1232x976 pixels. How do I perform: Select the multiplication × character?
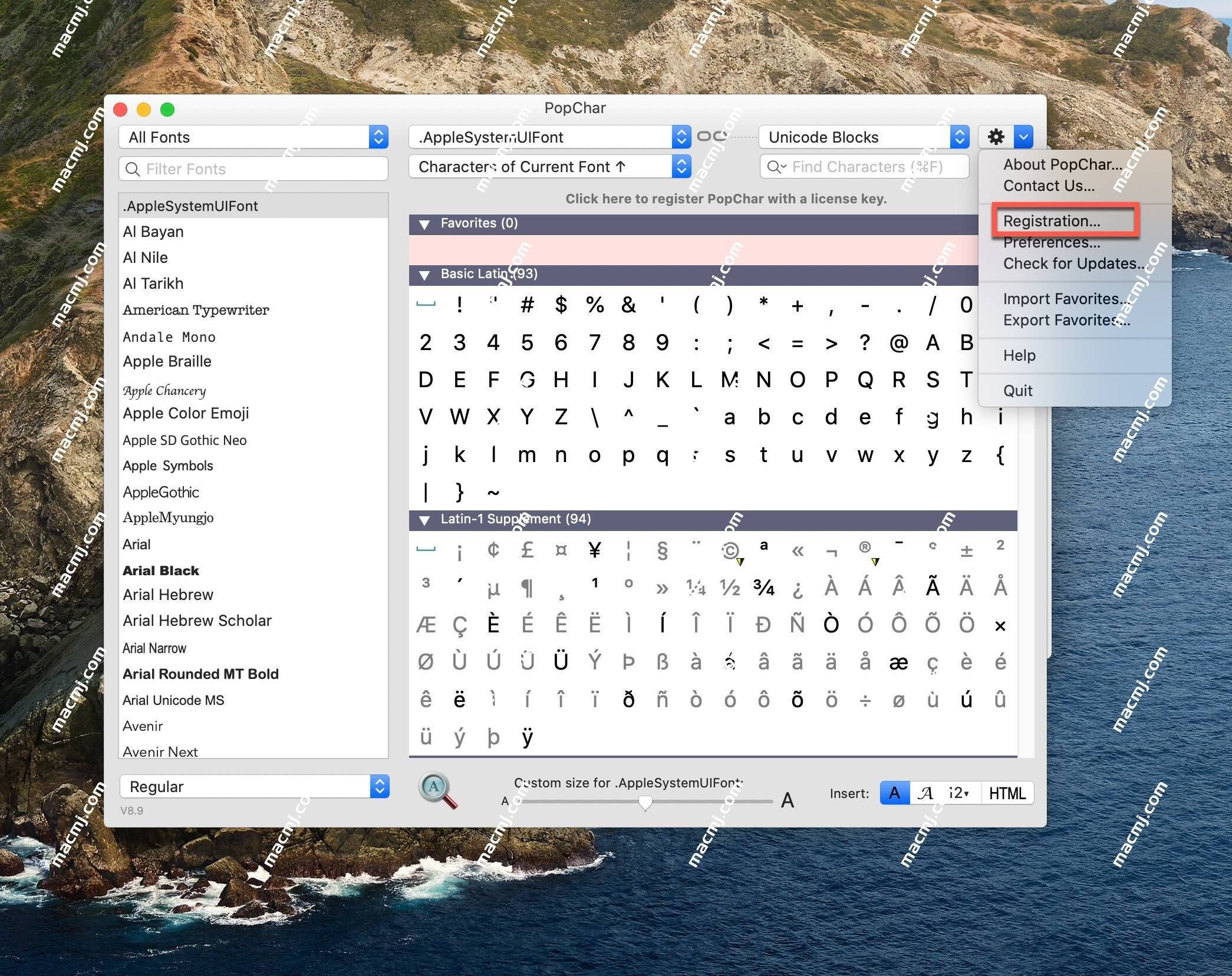coord(1000,625)
